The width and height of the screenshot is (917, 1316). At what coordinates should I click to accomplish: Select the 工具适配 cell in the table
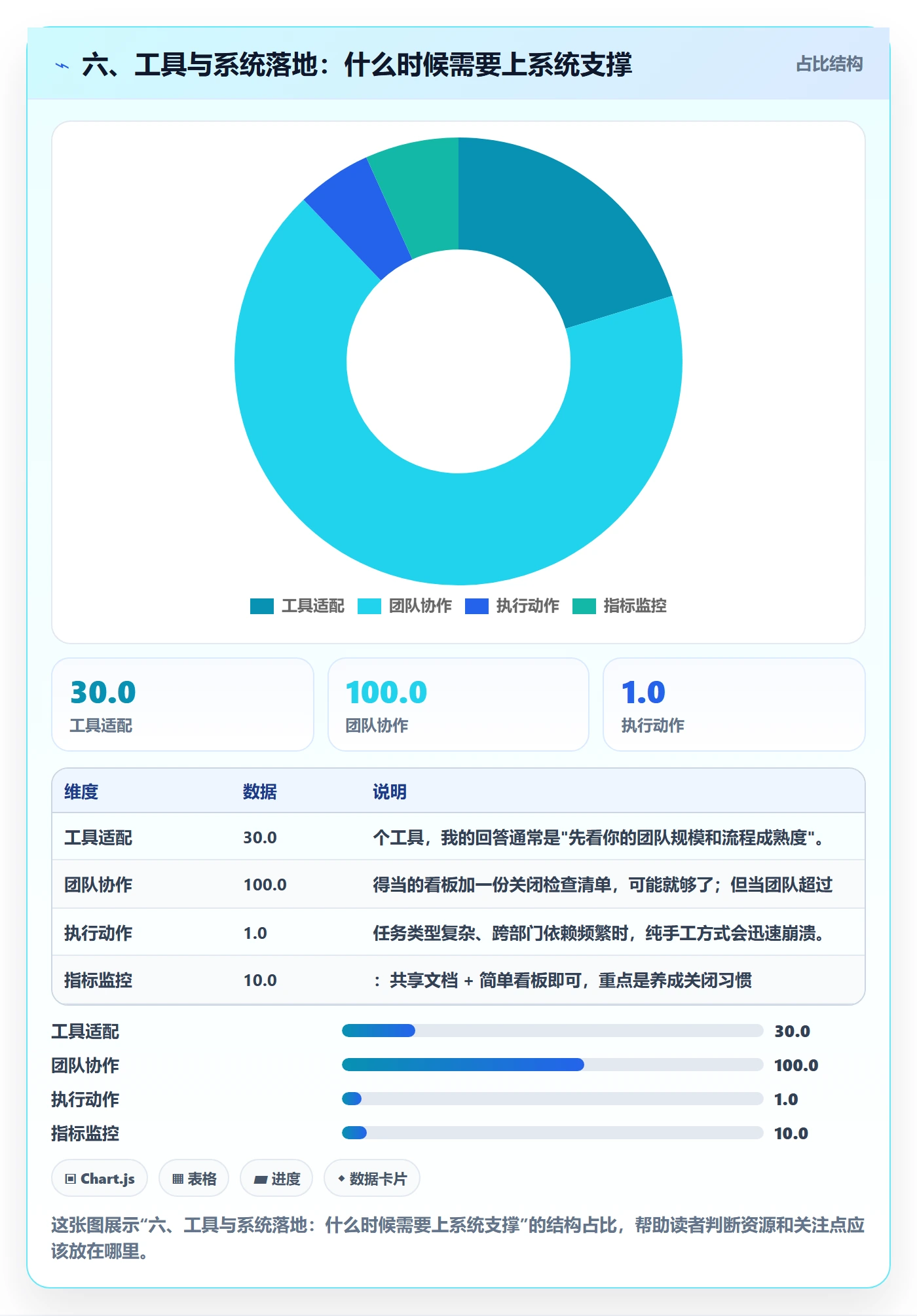click(x=98, y=837)
